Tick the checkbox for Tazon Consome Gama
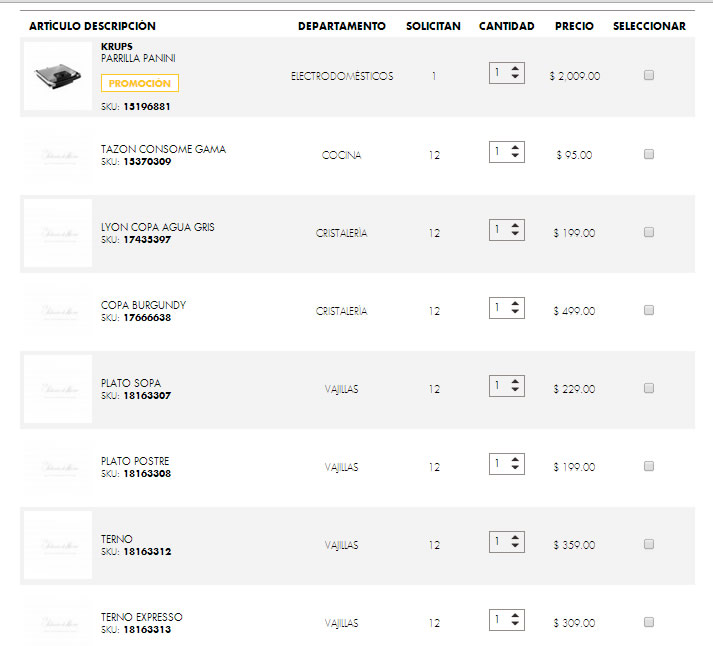The image size is (713, 646). click(649, 154)
